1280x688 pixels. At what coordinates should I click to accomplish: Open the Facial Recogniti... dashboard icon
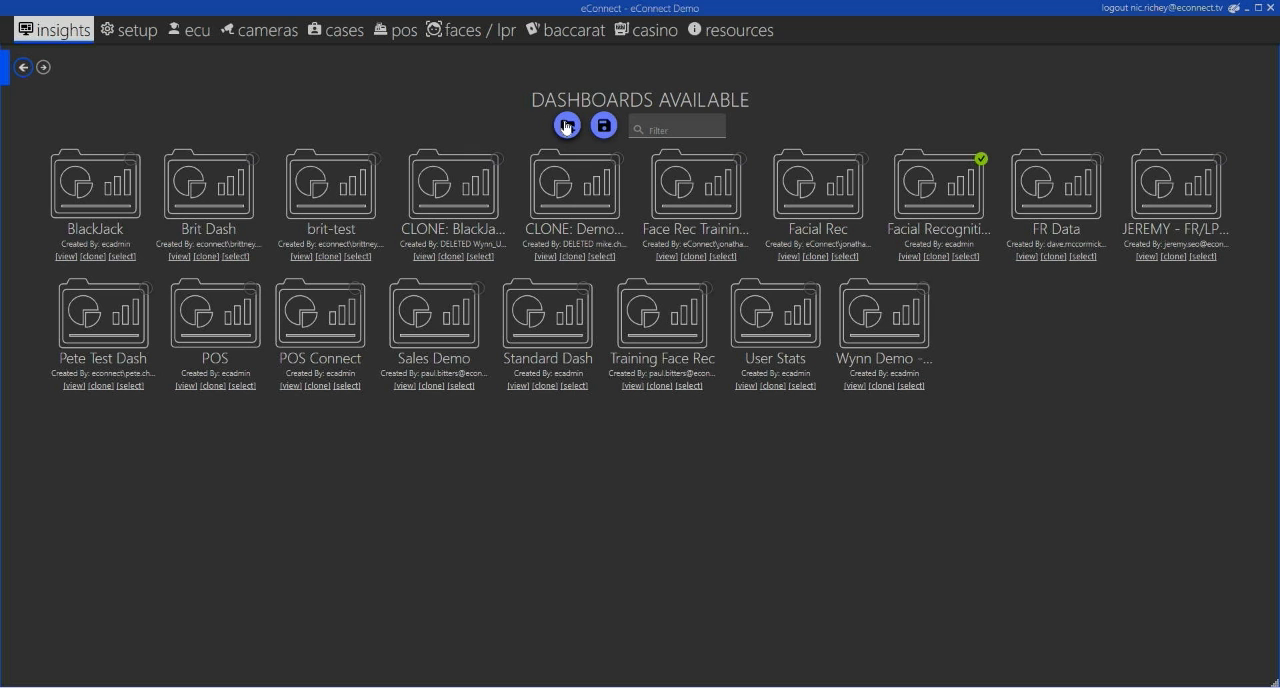click(939, 184)
